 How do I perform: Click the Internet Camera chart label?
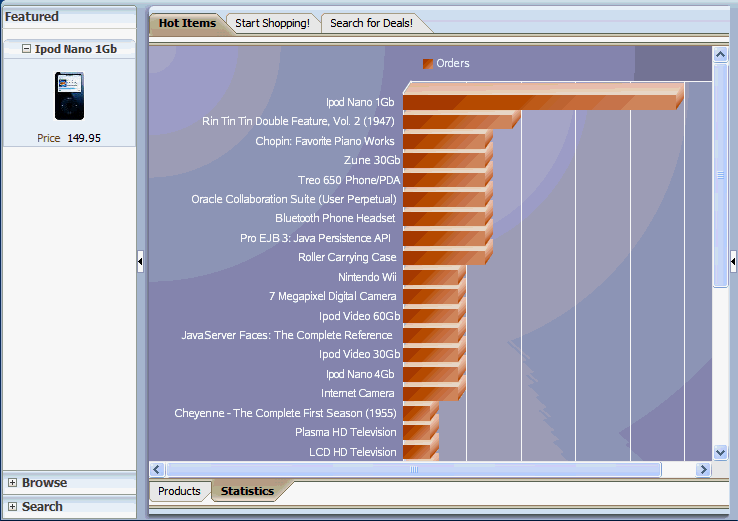coord(358,393)
